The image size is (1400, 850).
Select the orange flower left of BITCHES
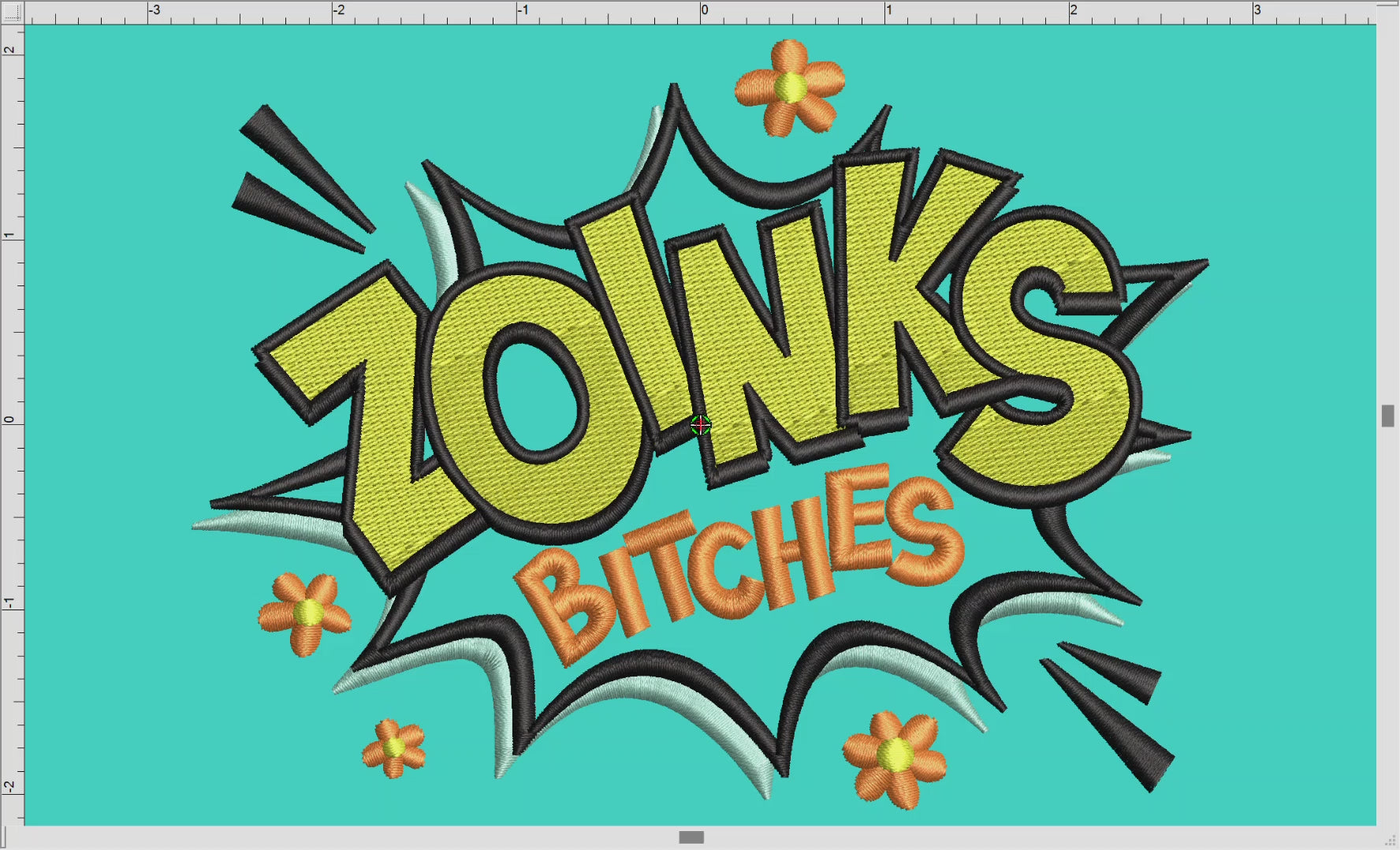pyautogui.click(x=306, y=613)
